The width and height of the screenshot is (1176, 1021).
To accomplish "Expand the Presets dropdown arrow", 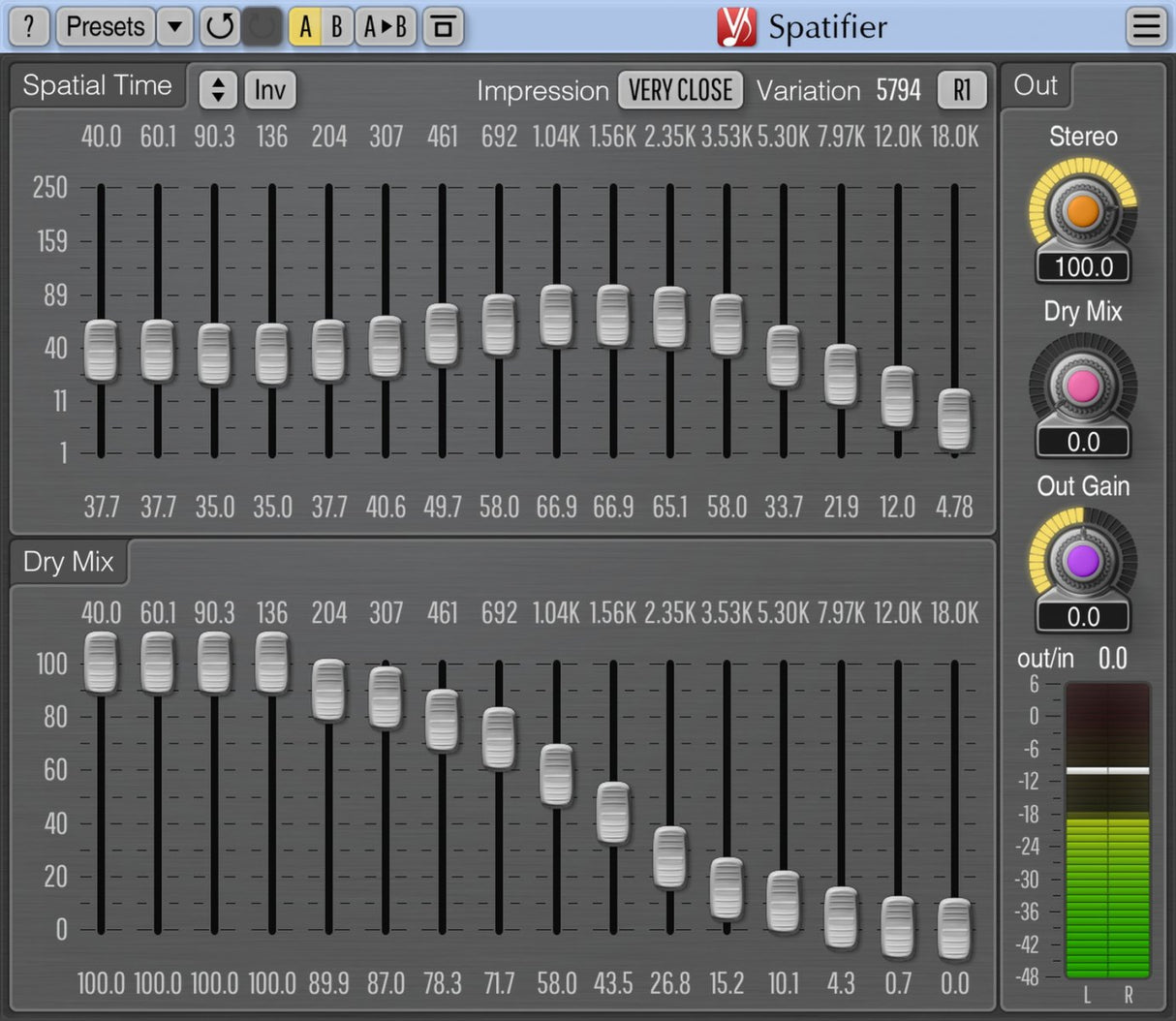I will [x=174, y=27].
